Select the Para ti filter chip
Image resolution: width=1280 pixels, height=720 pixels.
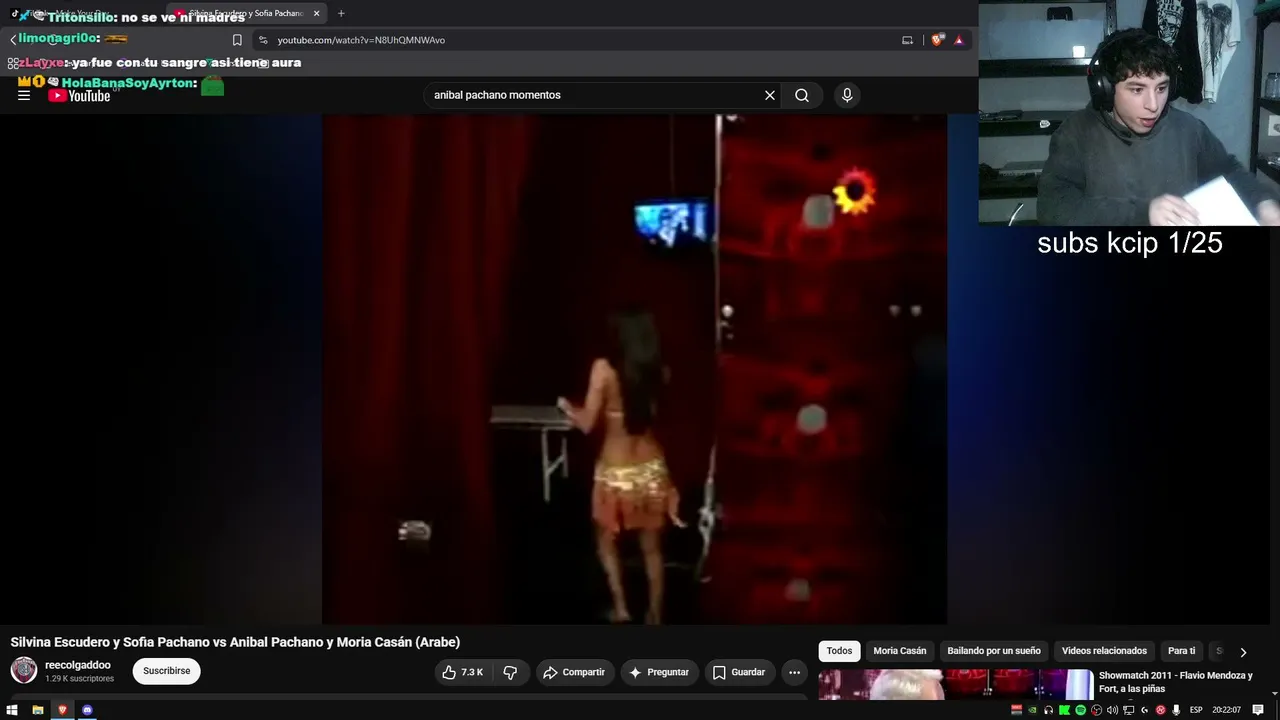pyautogui.click(x=1182, y=651)
